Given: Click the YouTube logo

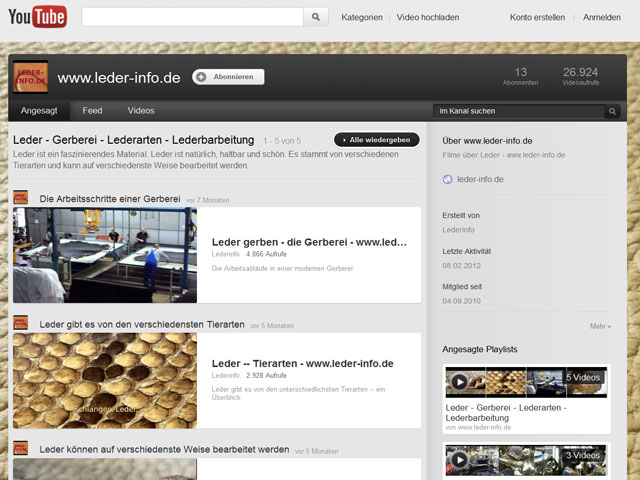Looking at the screenshot, I should point(38,17).
